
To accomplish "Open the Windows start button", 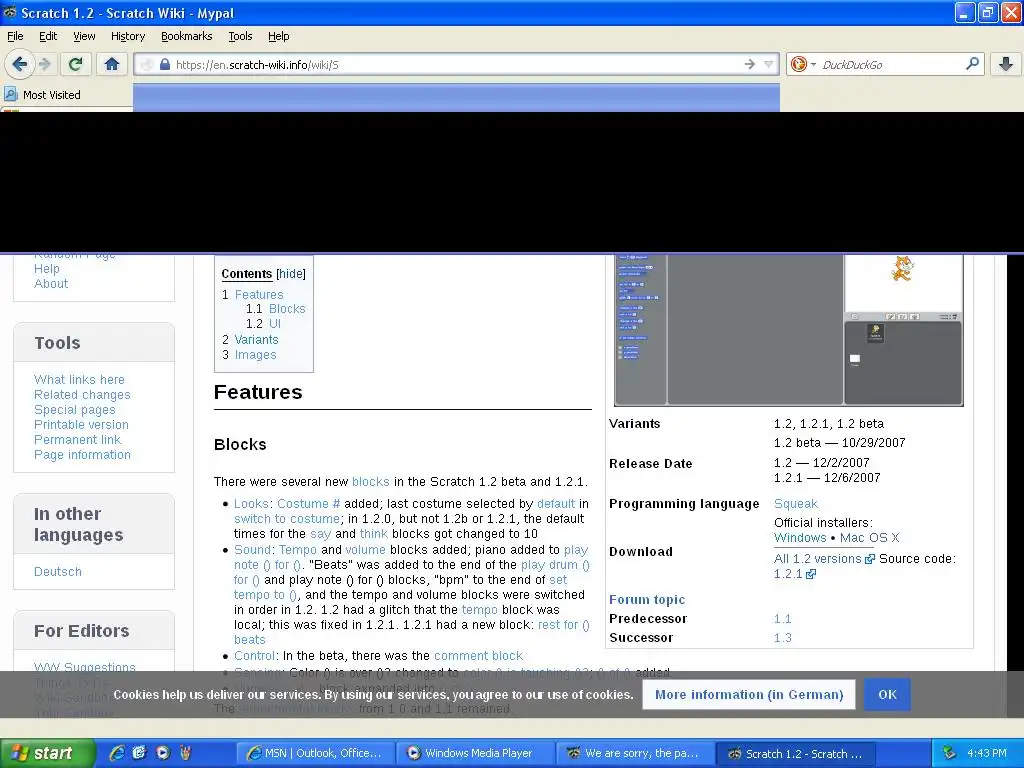I will (x=47, y=753).
